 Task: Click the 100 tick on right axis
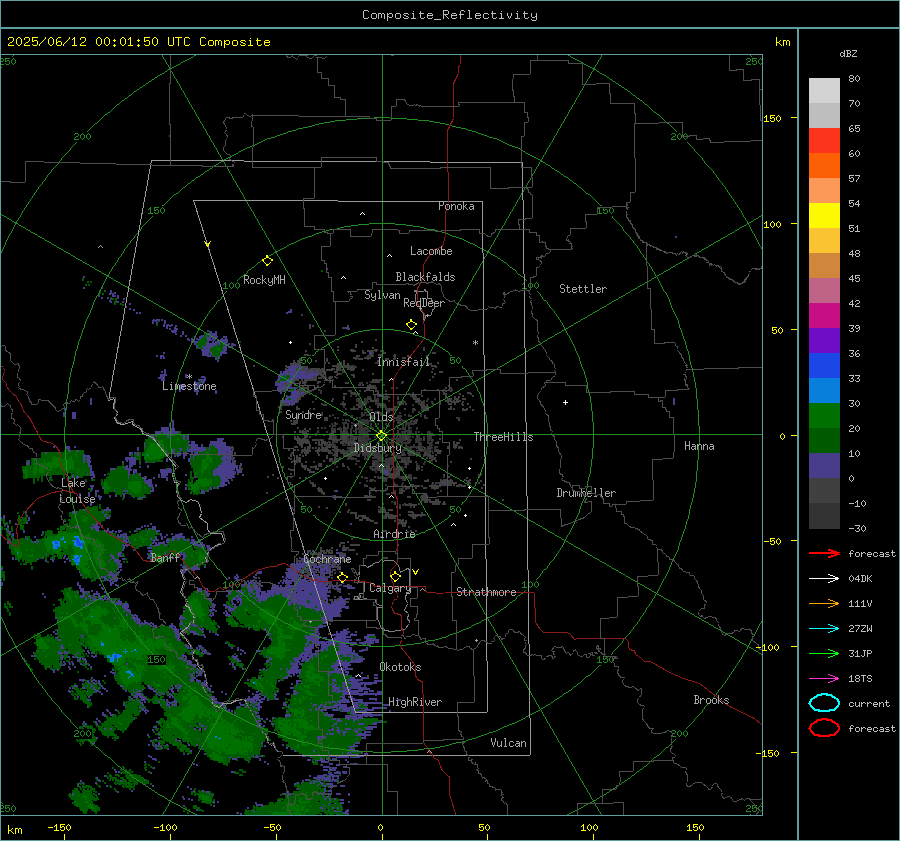click(772, 224)
